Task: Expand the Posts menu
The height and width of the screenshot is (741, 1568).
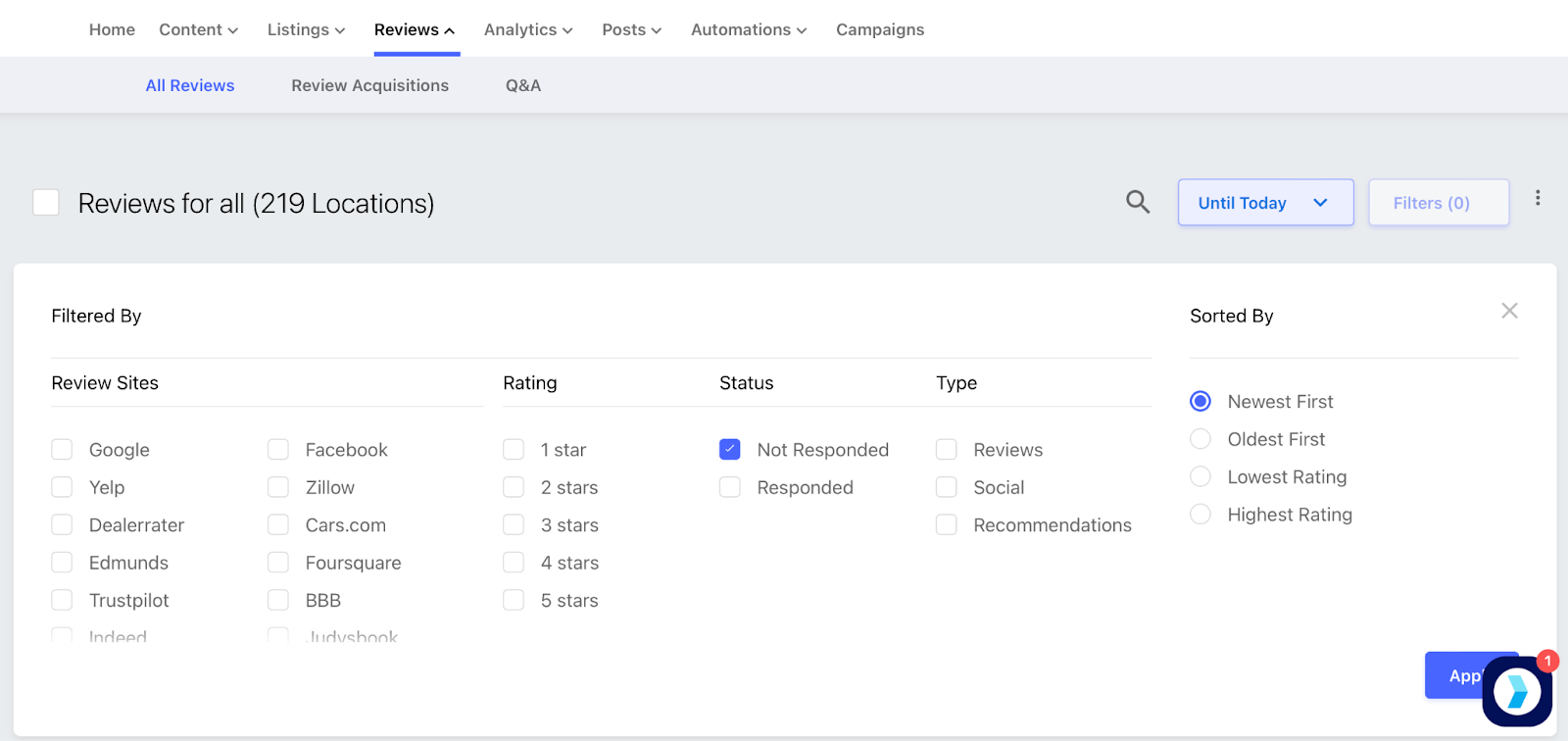Action: [x=632, y=29]
